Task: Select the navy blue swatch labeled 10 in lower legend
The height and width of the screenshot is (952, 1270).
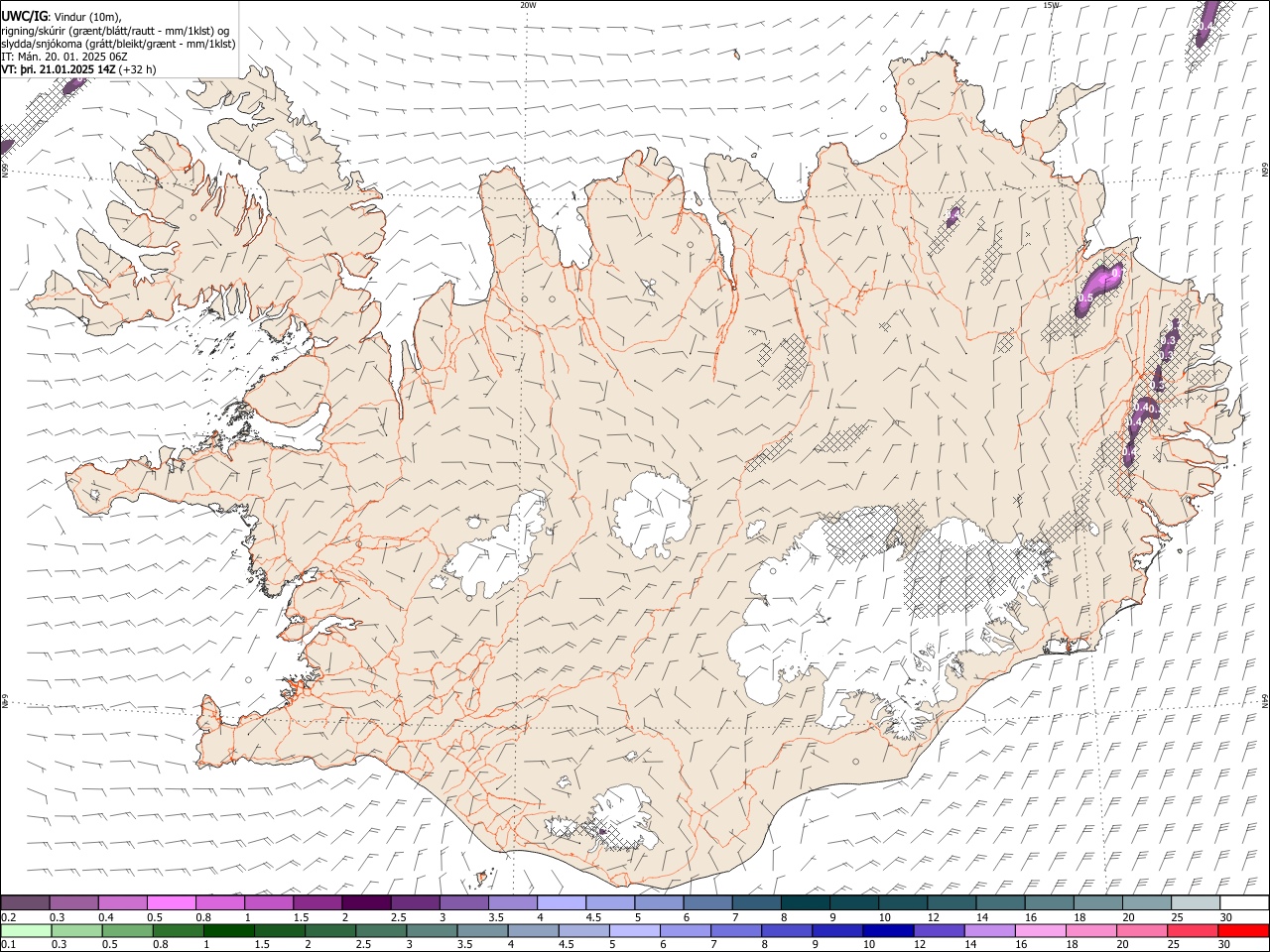Action: click(x=887, y=930)
